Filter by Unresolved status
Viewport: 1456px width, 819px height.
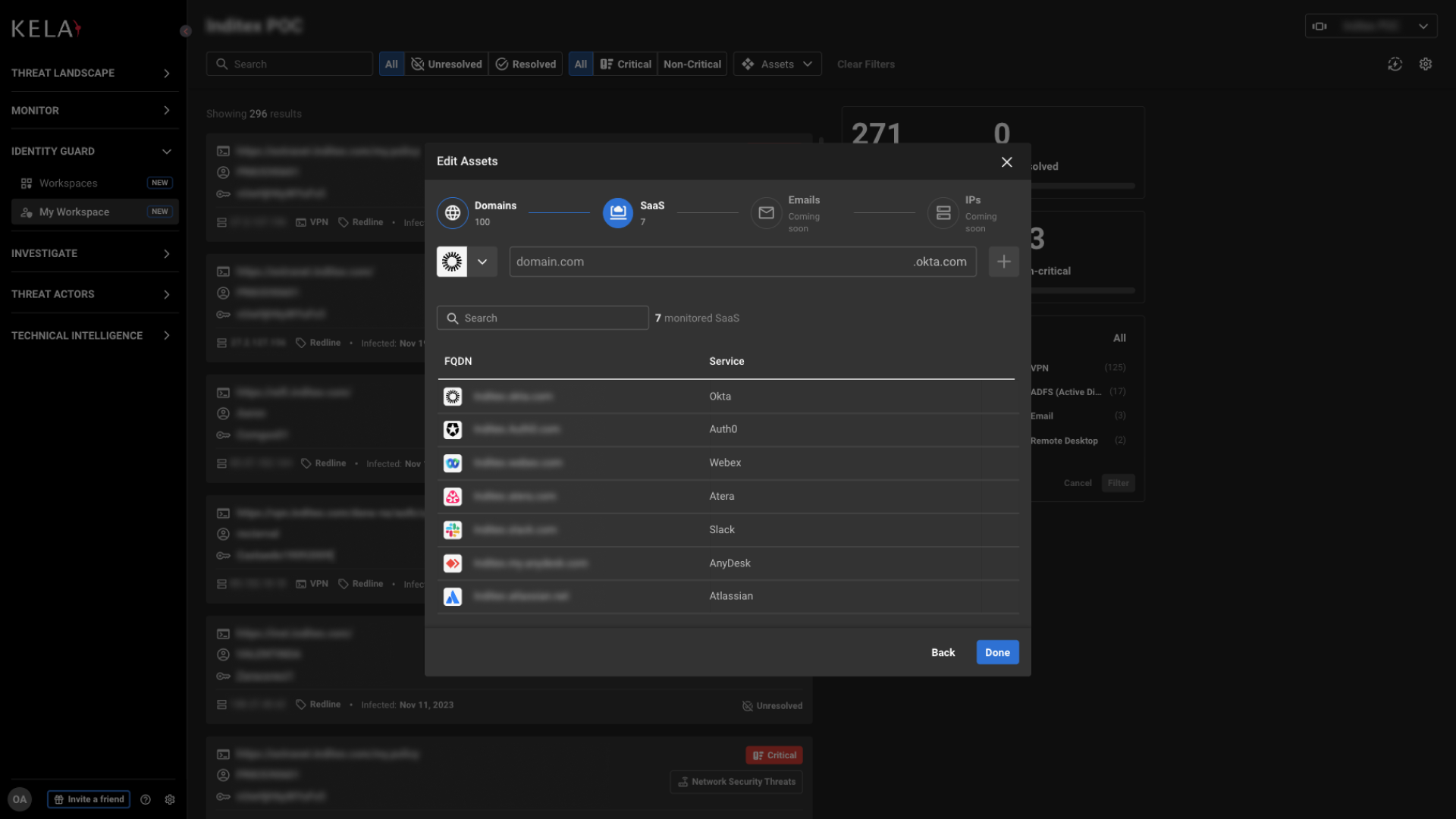coord(447,64)
